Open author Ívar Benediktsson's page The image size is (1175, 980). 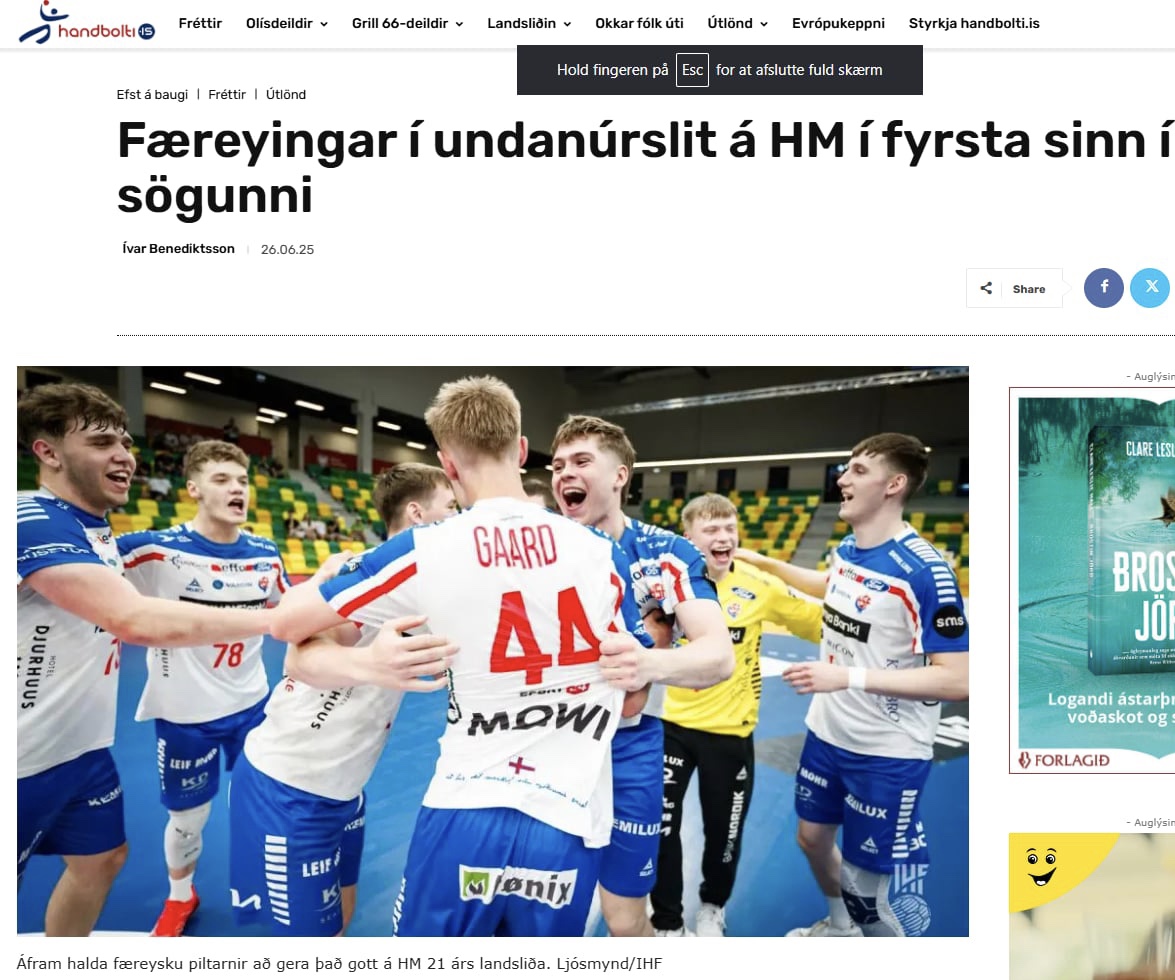(178, 249)
